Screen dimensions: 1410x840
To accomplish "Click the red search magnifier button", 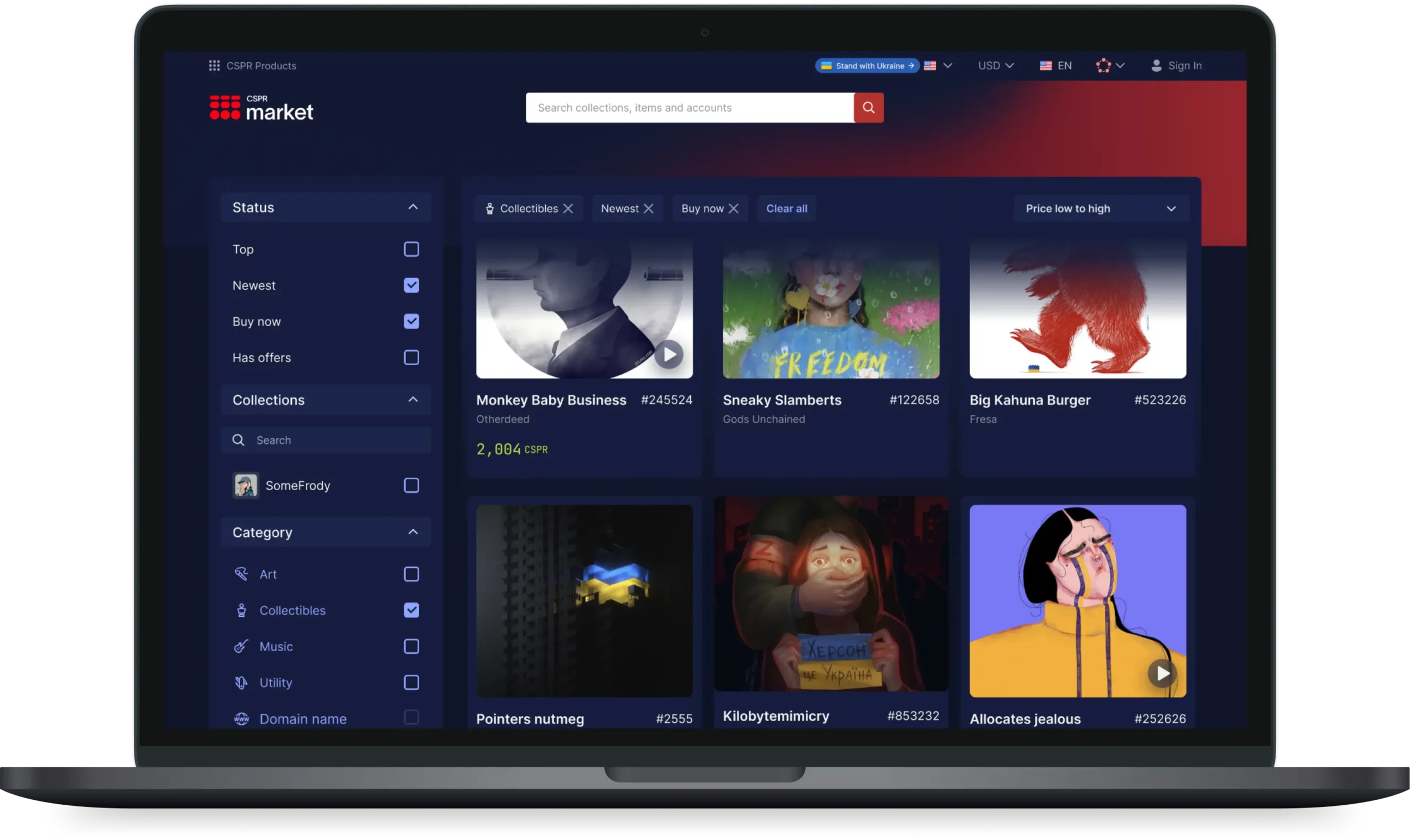I will tap(869, 107).
